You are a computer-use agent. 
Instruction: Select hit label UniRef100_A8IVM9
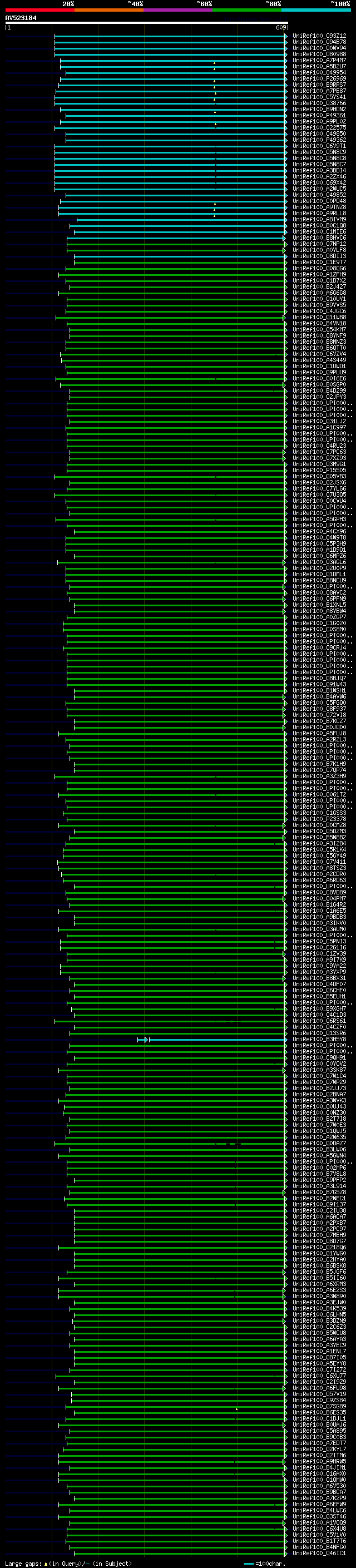click(319, 219)
